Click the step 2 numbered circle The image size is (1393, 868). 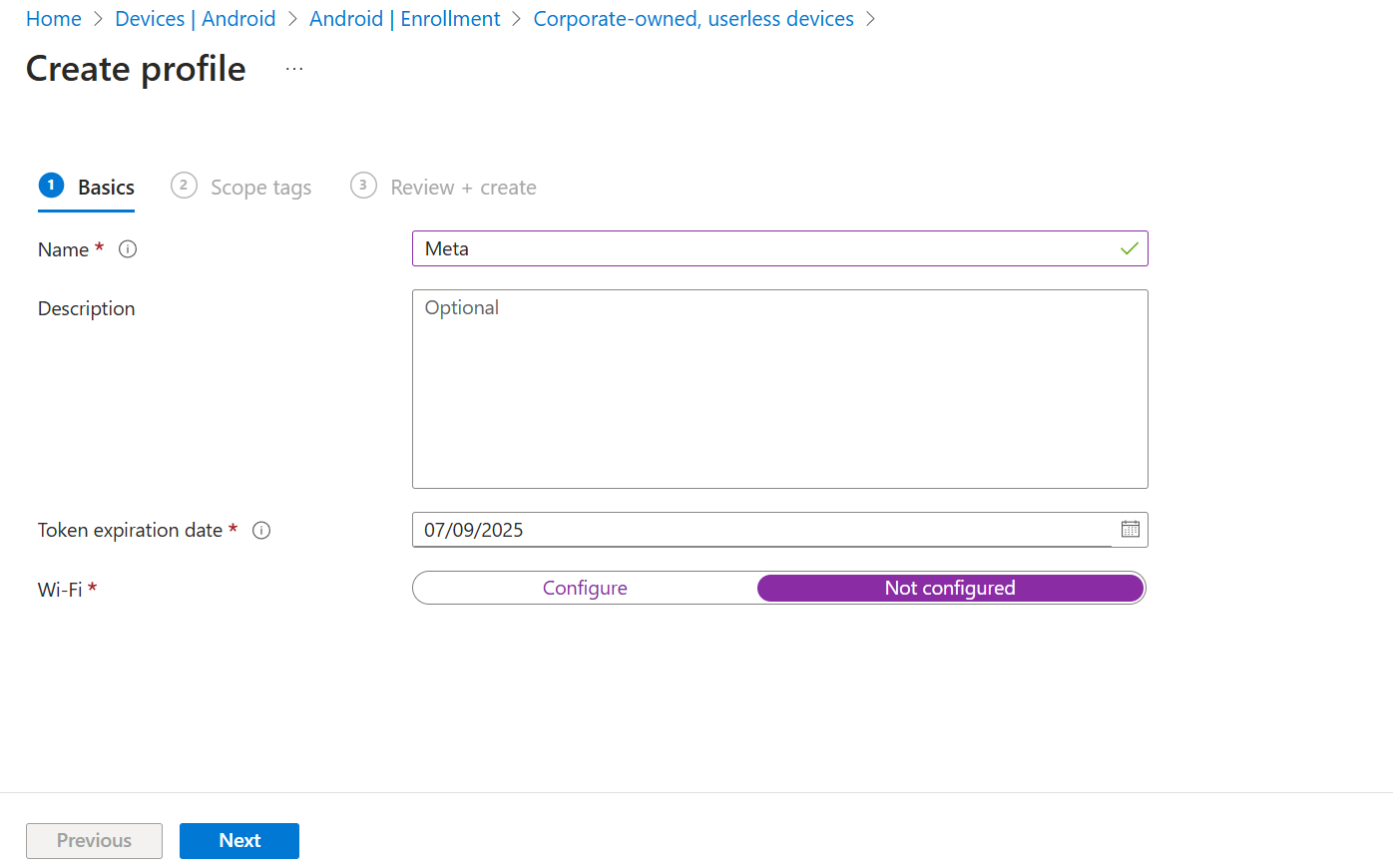pyautogui.click(x=184, y=186)
